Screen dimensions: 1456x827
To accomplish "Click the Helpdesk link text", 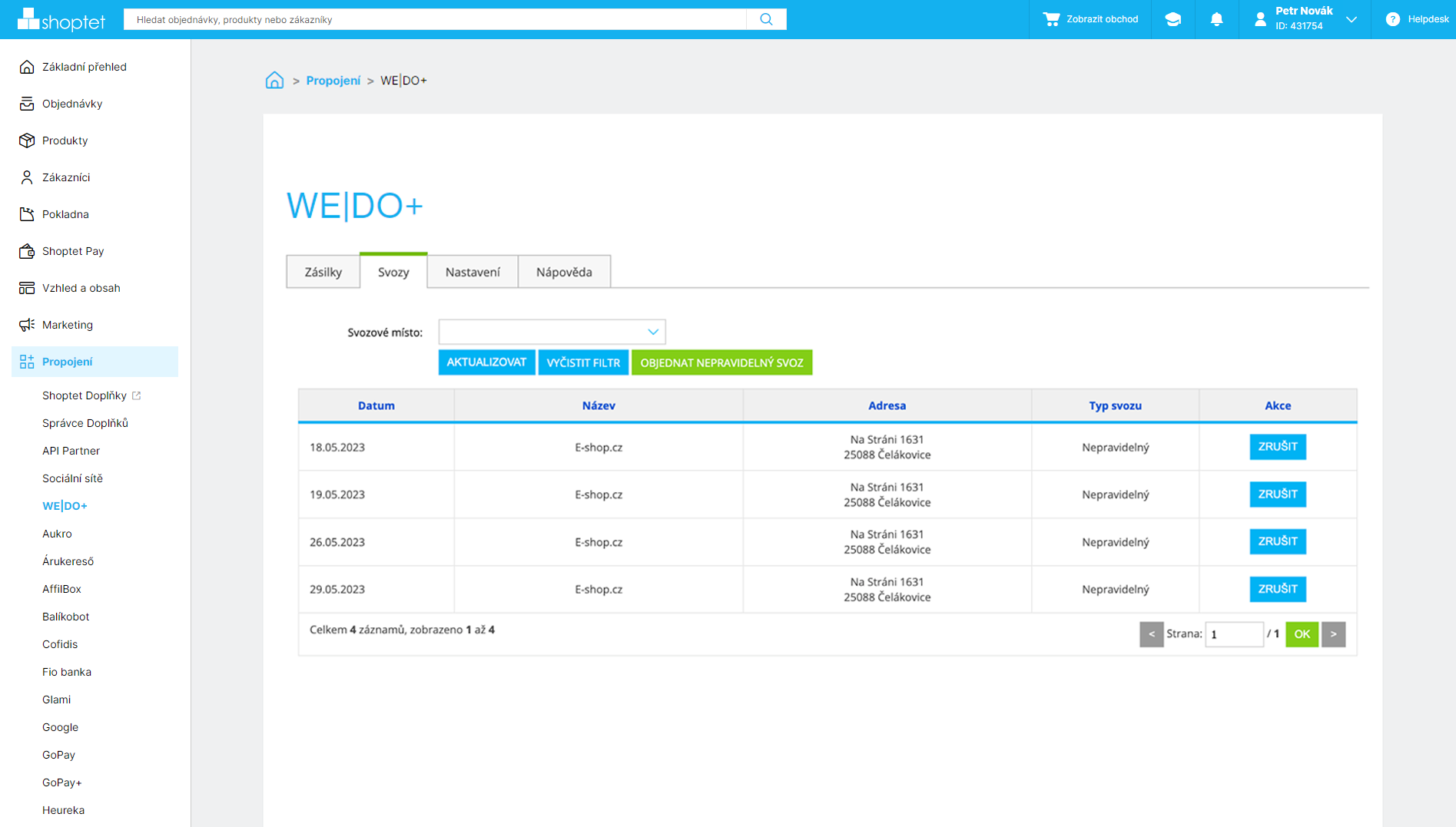I will coord(1428,19).
